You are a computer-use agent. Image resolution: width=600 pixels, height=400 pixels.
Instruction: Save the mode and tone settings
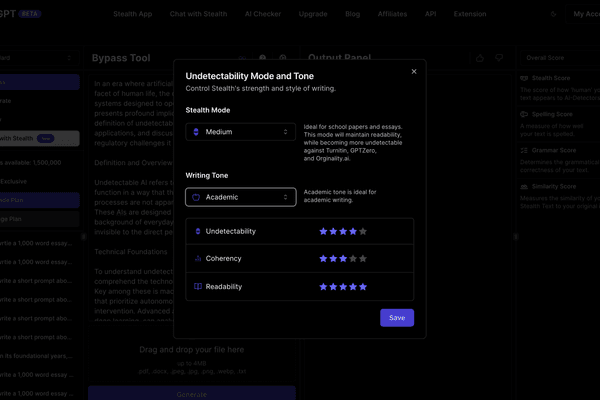pos(397,317)
